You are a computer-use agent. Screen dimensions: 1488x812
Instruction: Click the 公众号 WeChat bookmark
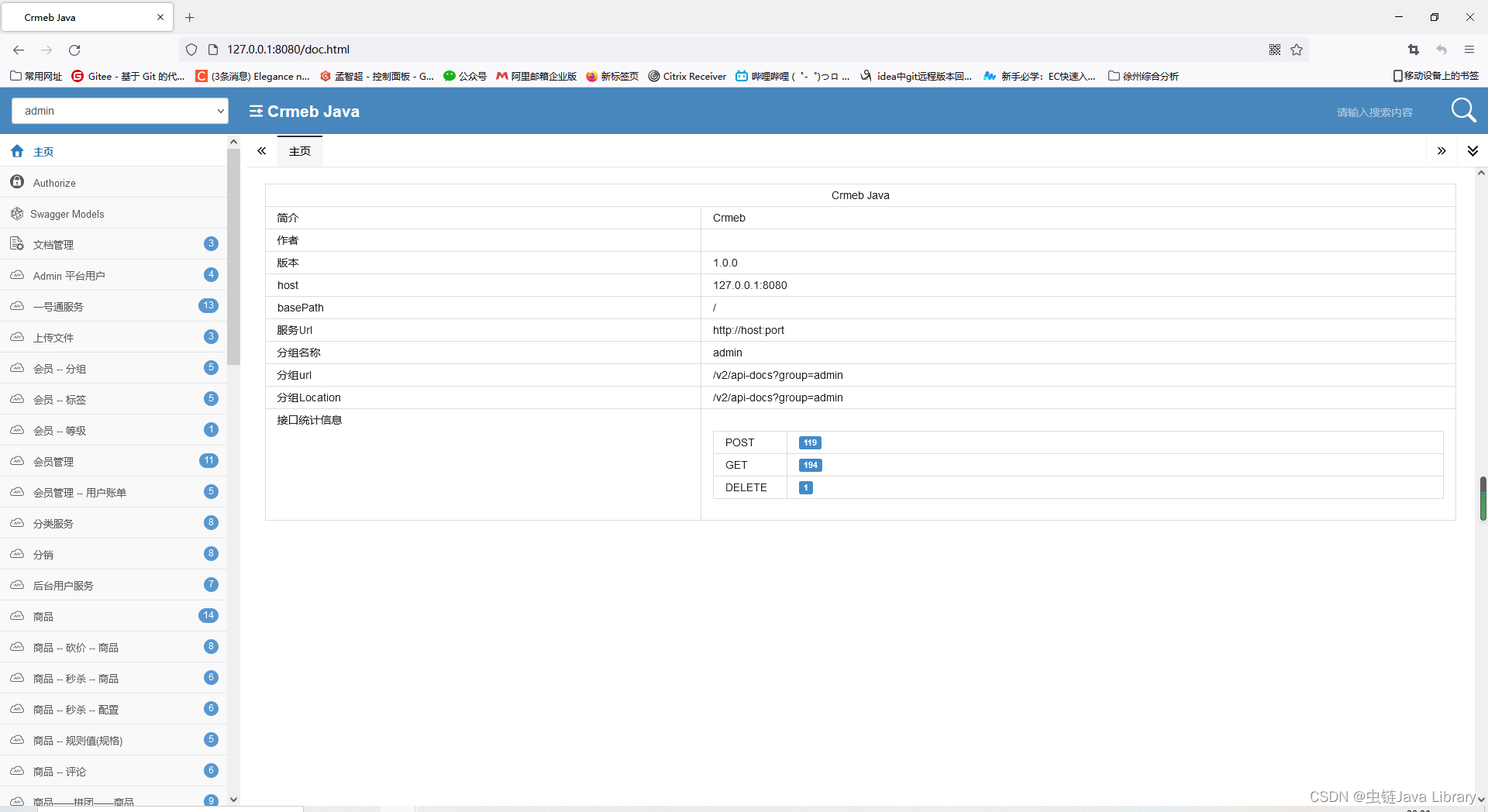[465, 76]
